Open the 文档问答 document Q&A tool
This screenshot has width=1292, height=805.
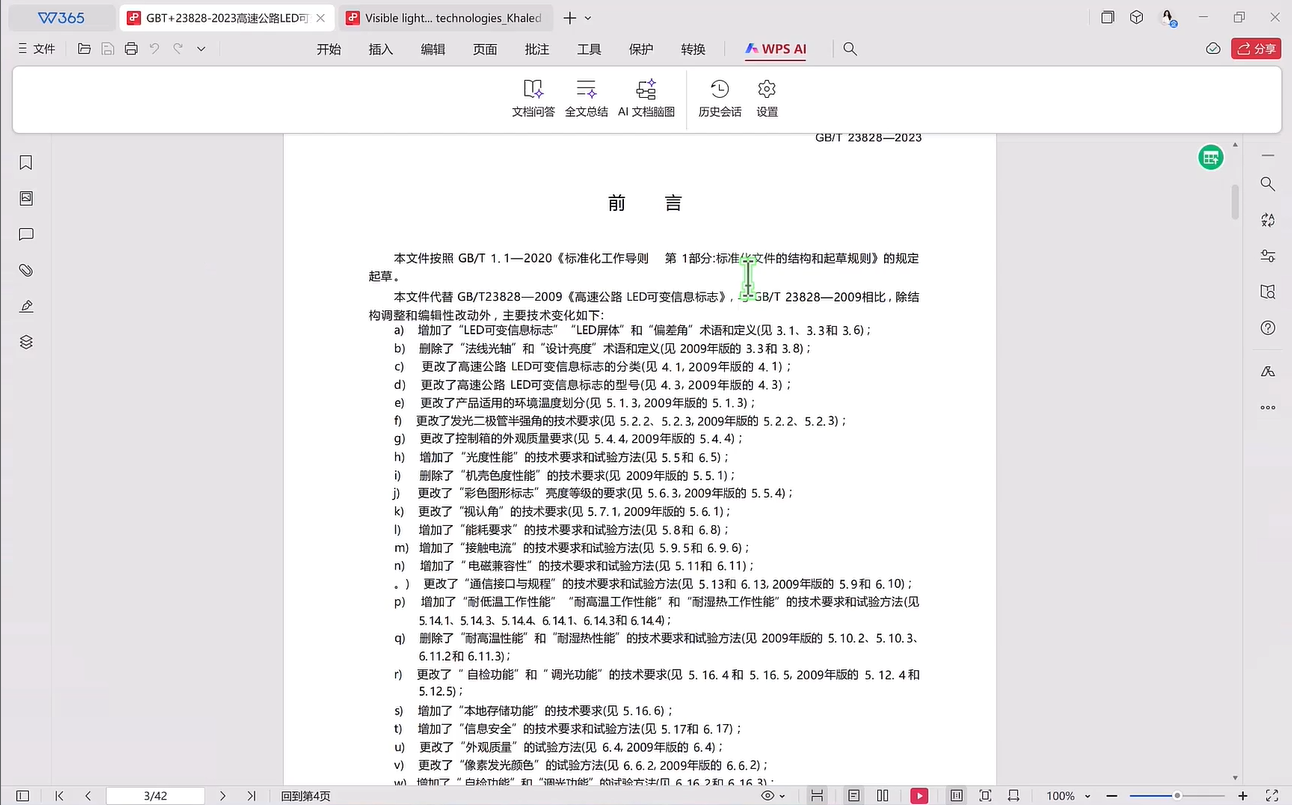533,98
